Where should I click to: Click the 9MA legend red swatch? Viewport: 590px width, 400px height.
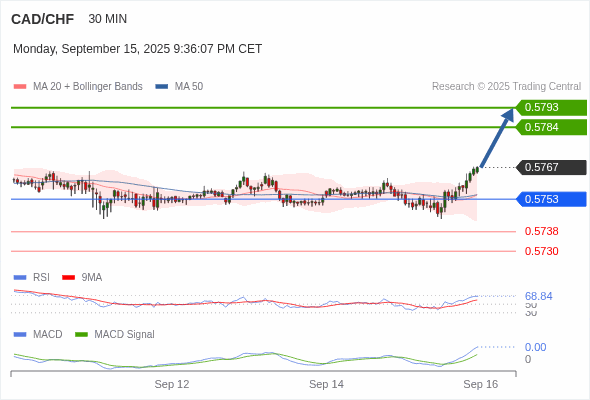68,278
